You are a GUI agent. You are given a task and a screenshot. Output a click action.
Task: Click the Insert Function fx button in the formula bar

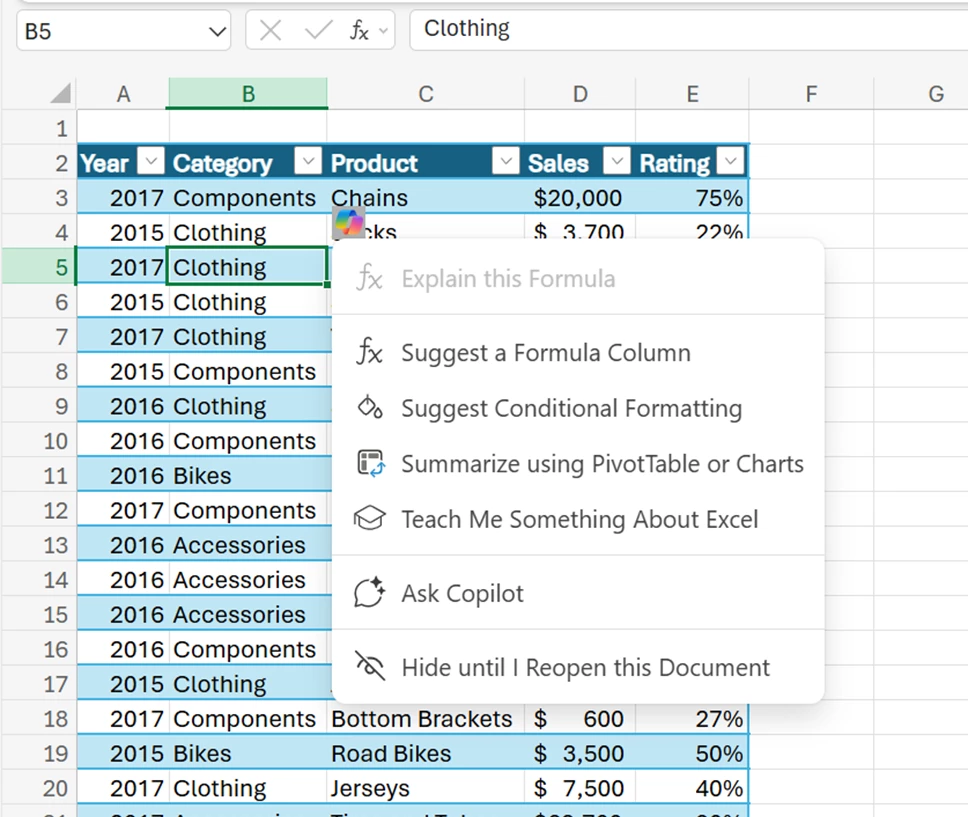tap(359, 30)
